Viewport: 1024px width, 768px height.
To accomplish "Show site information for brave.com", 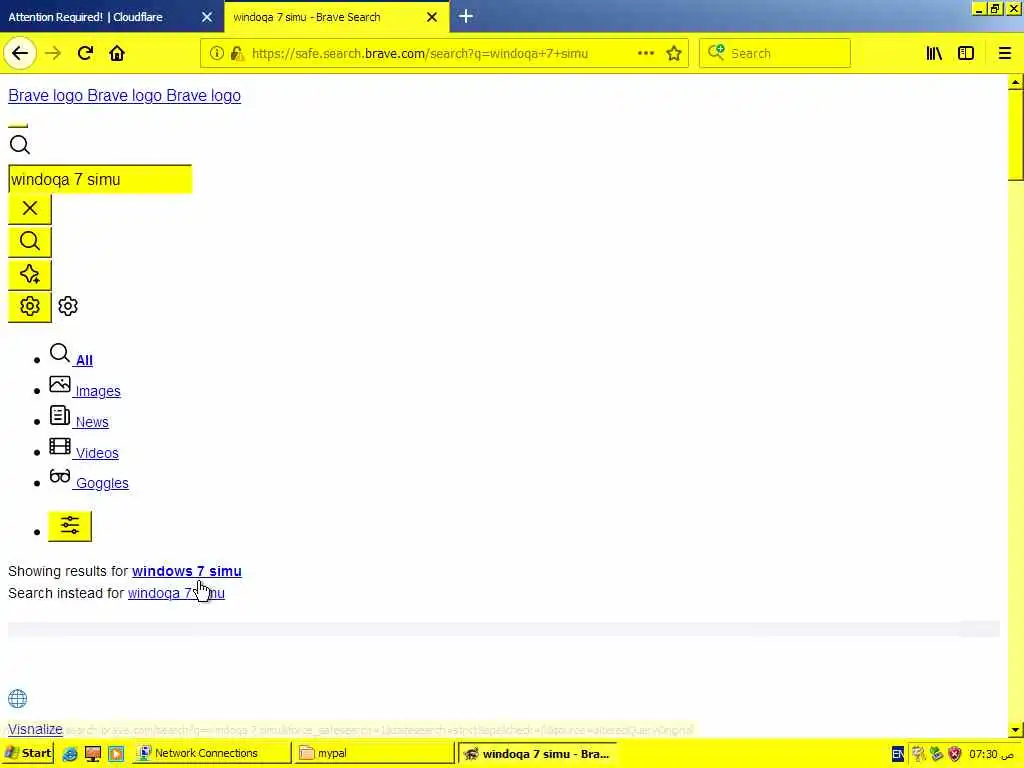I will coord(216,54).
